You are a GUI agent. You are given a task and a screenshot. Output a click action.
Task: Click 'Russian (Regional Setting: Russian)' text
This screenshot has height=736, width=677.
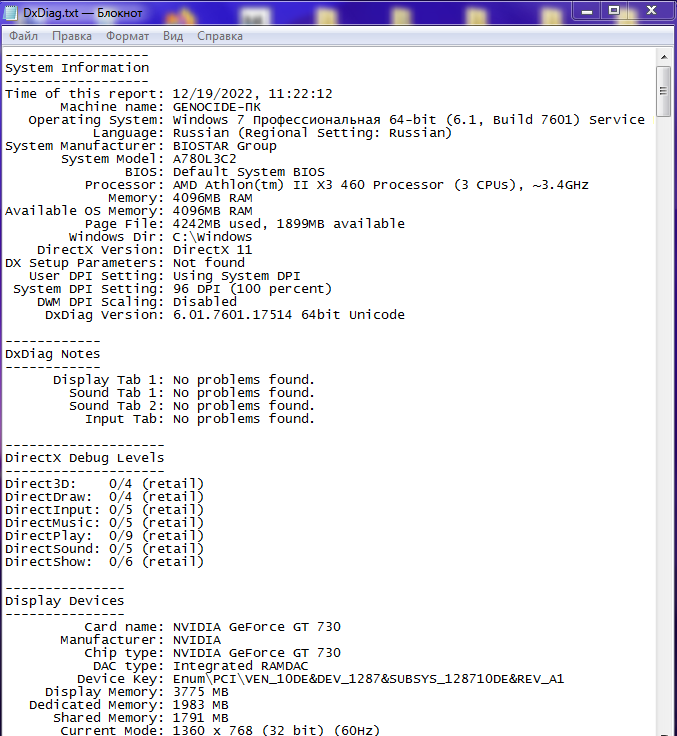[312, 133]
